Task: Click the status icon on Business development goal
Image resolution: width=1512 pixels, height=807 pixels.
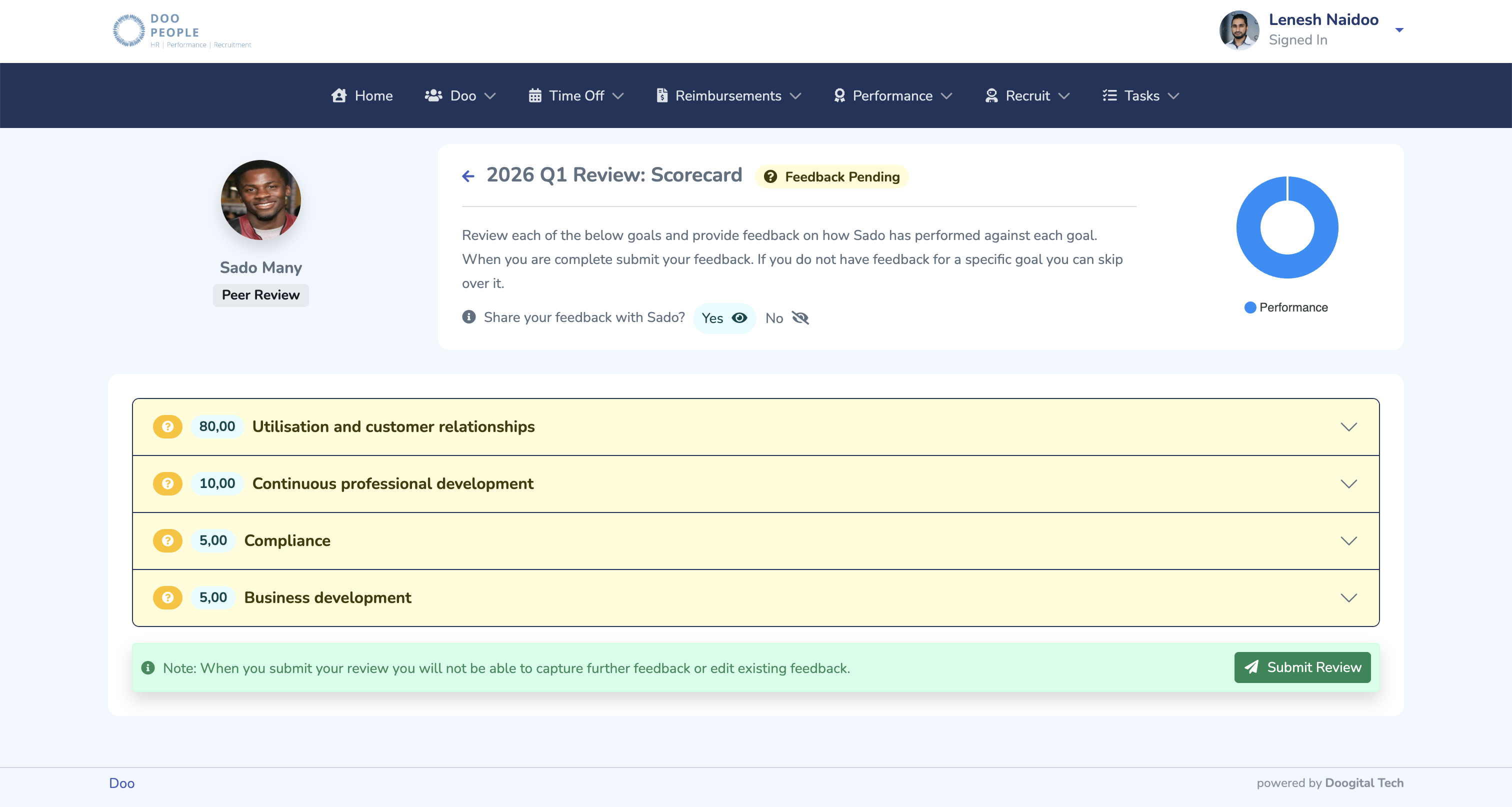Action: pos(168,597)
